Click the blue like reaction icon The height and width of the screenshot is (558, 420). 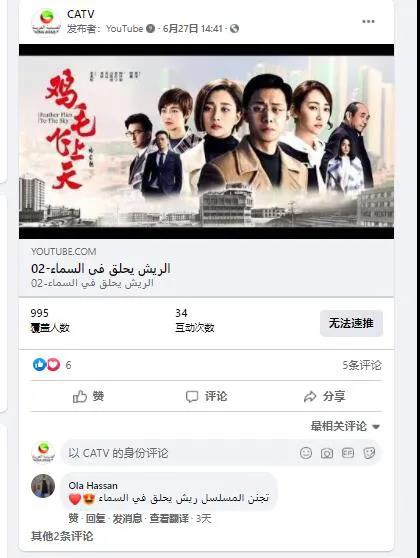coord(39,364)
